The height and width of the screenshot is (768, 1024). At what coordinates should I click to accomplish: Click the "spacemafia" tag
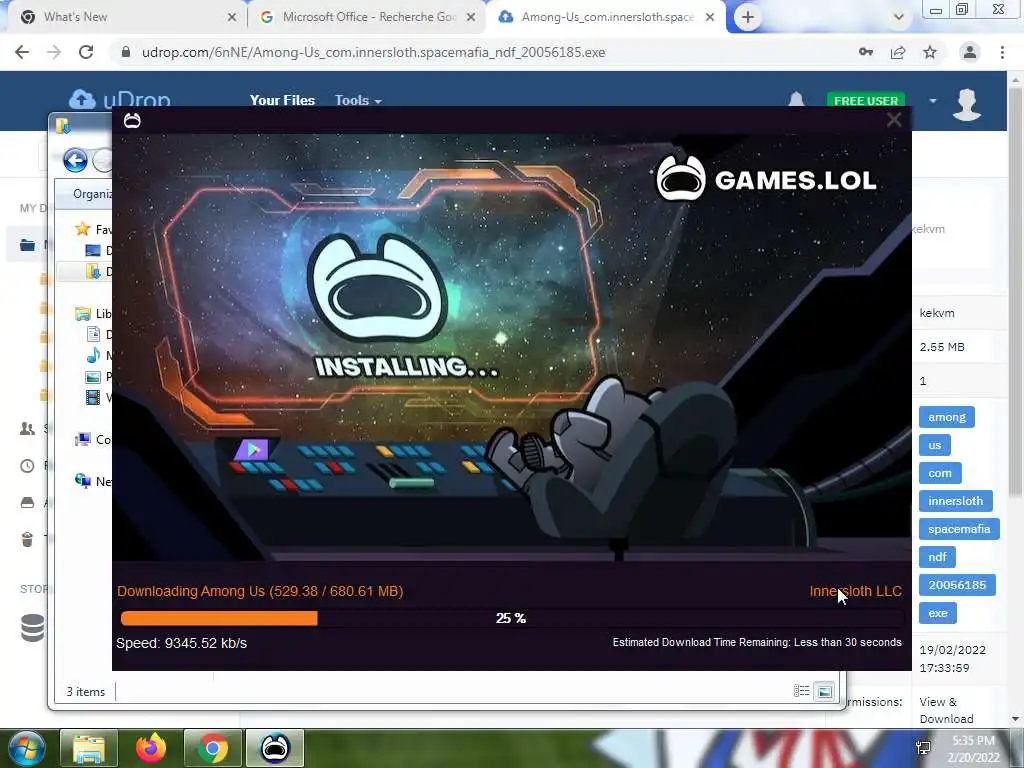(x=959, y=529)
